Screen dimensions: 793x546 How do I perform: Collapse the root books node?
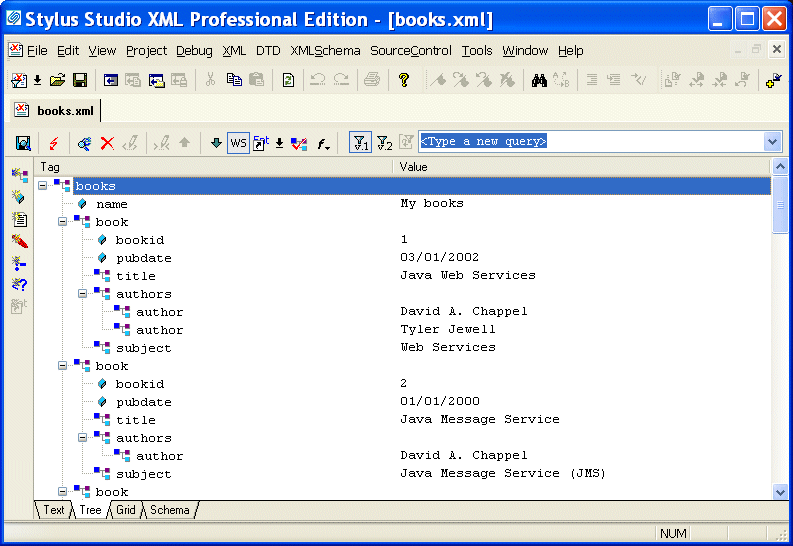click(x=42, y=186)
